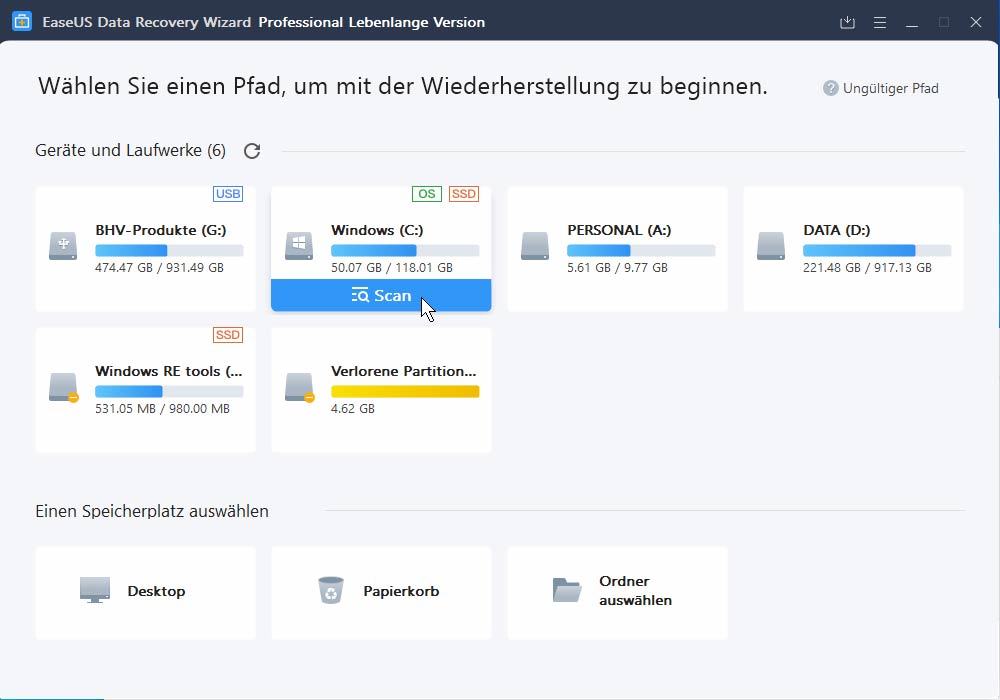Choose the Ordner auswählen option
The image size is (1000, 700).
(617, 592)
